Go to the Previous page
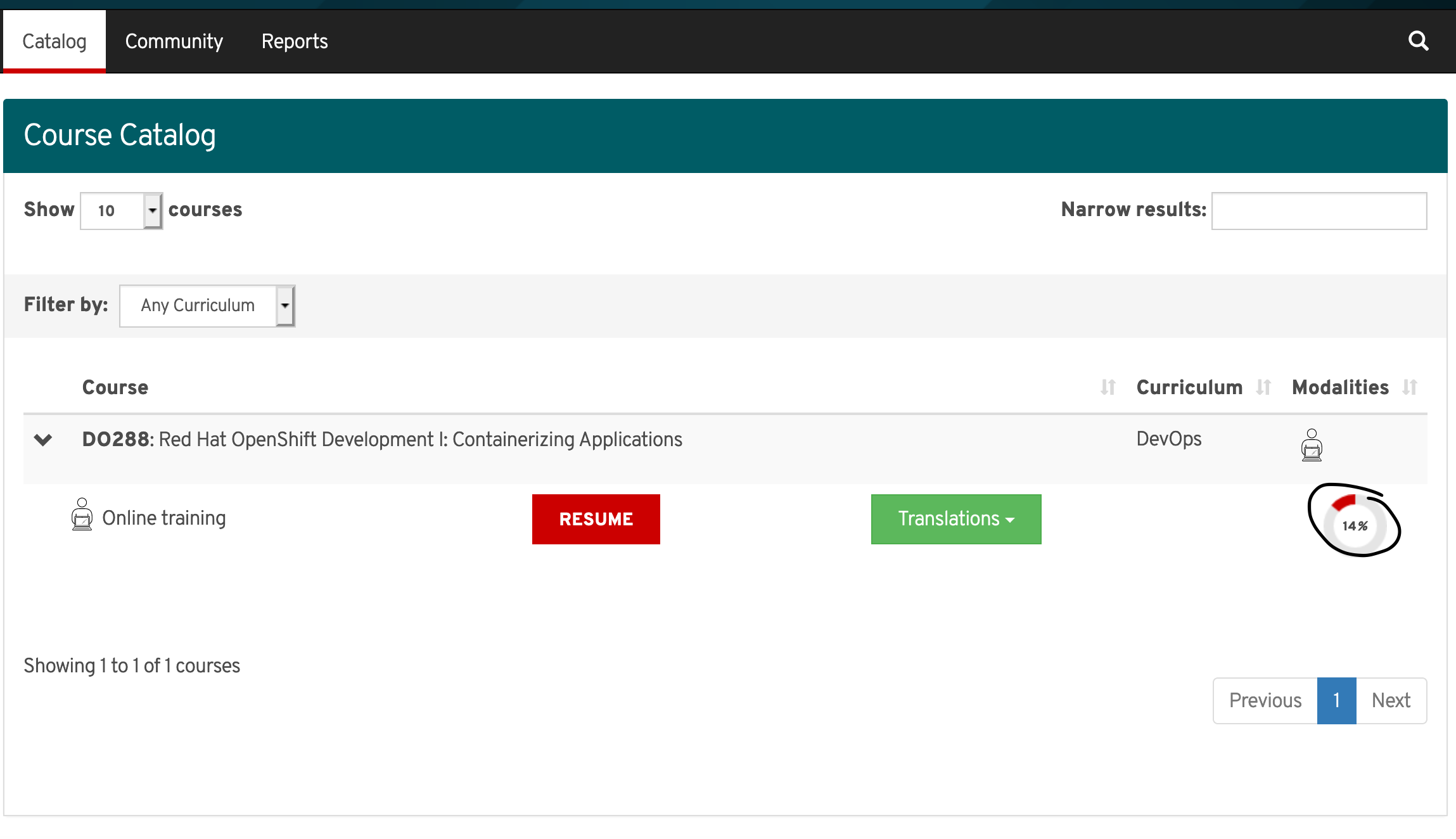 (x=1265, y=701)
